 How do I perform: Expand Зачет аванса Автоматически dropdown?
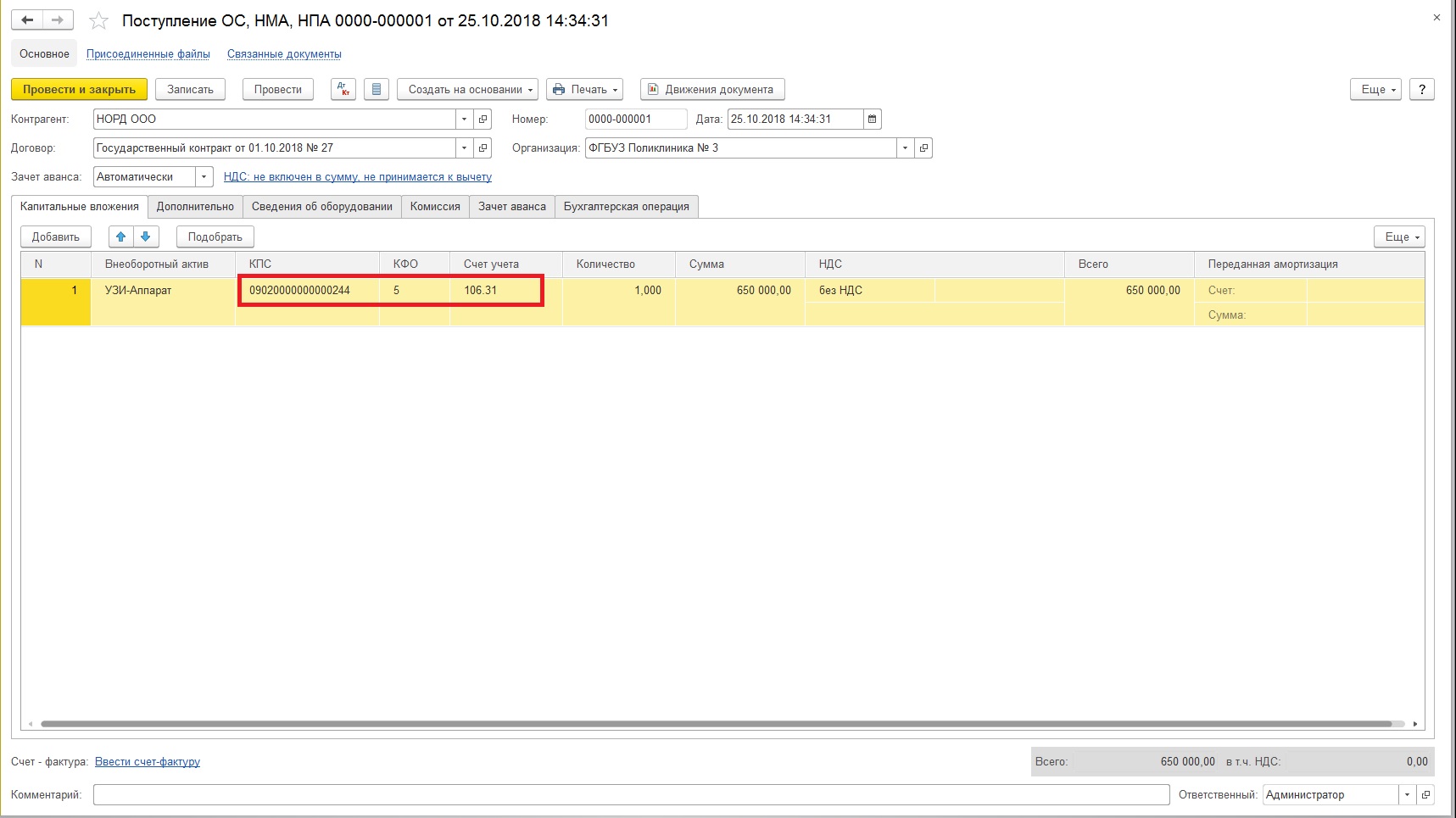pos(204,177)
